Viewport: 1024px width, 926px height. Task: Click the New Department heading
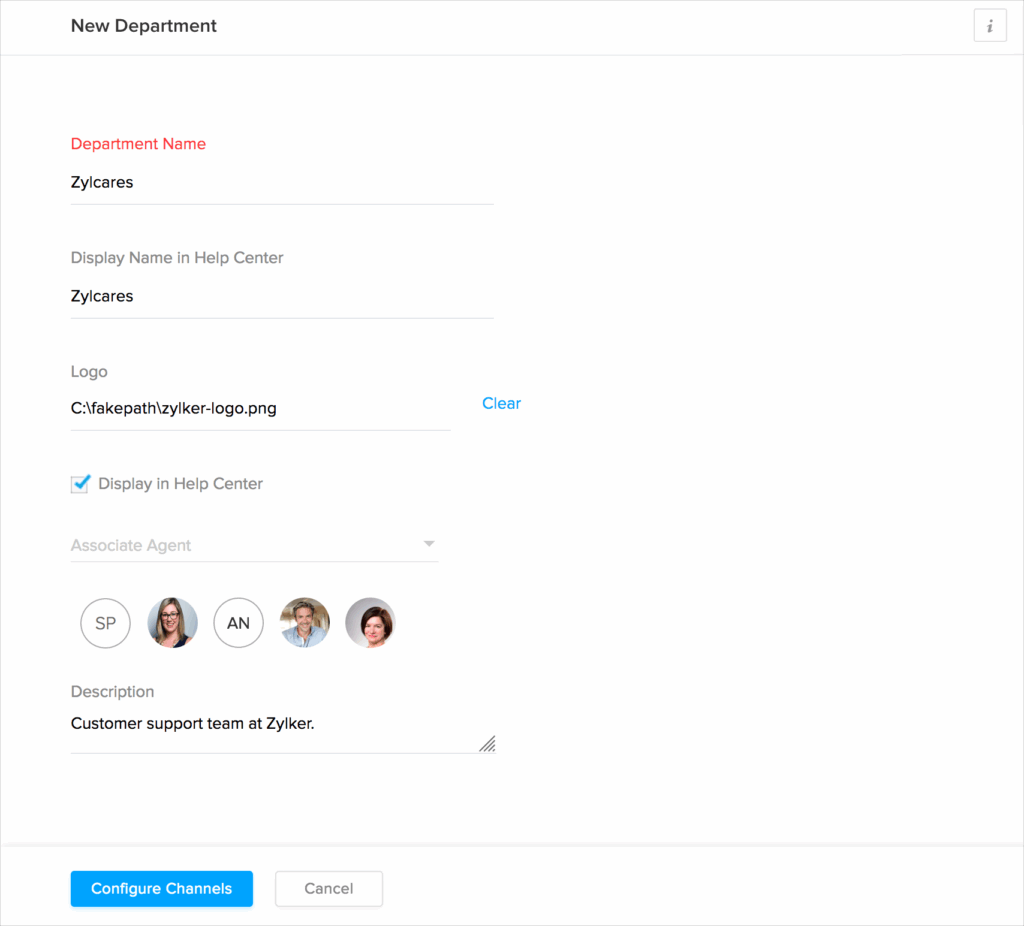click(x=144, y=26)
